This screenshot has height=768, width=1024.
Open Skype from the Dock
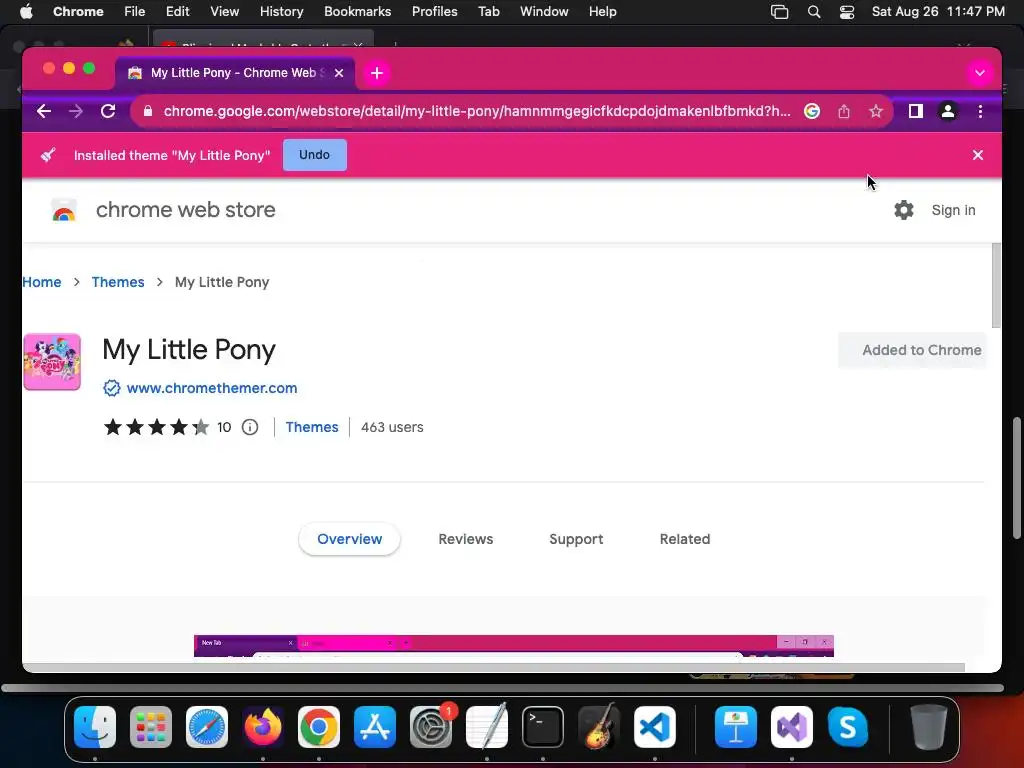click(x=848, y=727)
